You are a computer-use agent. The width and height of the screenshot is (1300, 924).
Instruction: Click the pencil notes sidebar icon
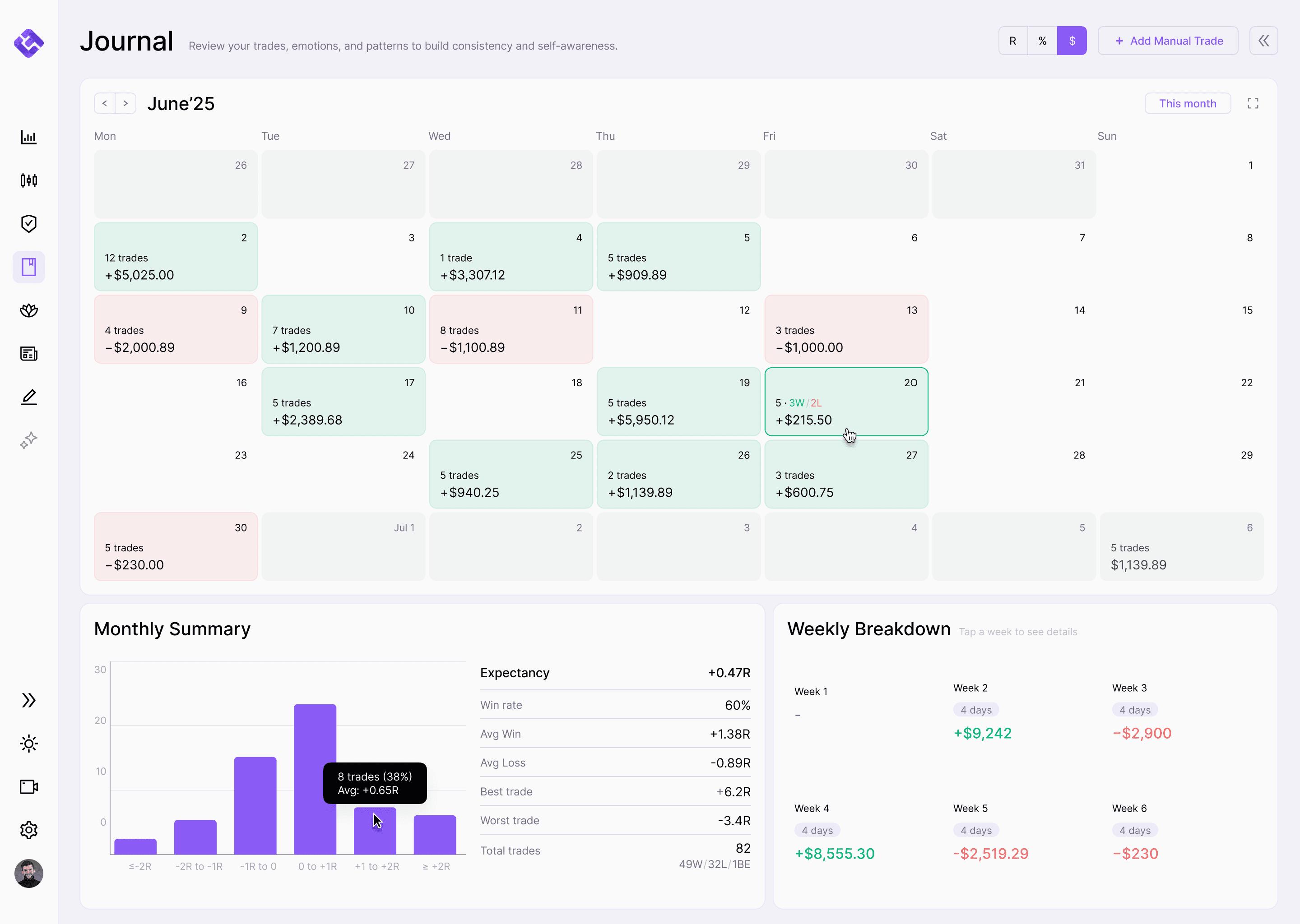pos(28,397)
